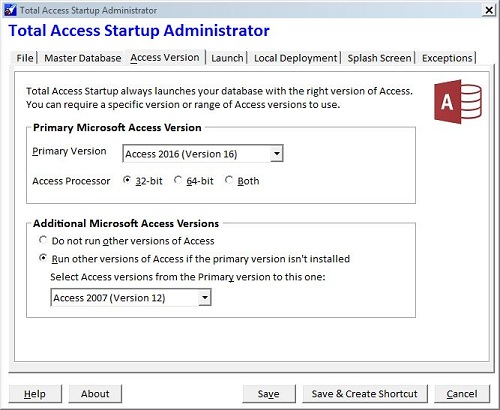Close the Startup Administrator window
The image size is (500, 410).
[489, 10]
